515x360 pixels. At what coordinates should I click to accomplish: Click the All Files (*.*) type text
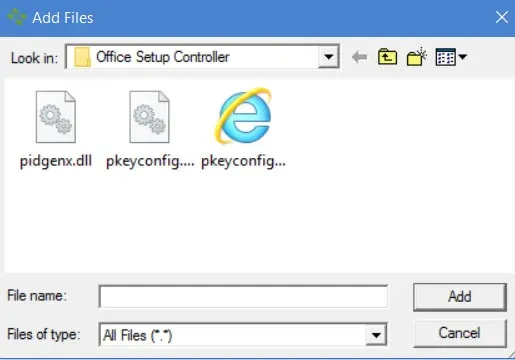pyautogui.click(x=138, y=335)
